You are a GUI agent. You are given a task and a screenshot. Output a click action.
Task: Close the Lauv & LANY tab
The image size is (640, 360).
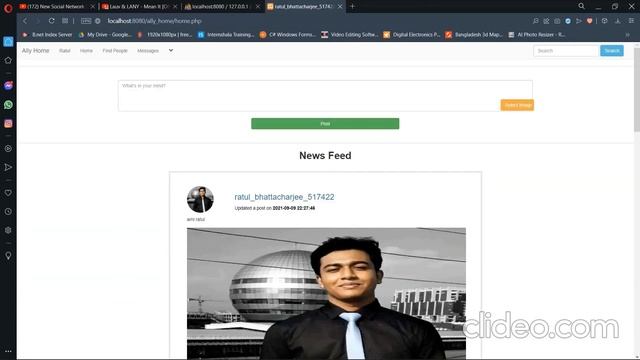click(175, 7)
